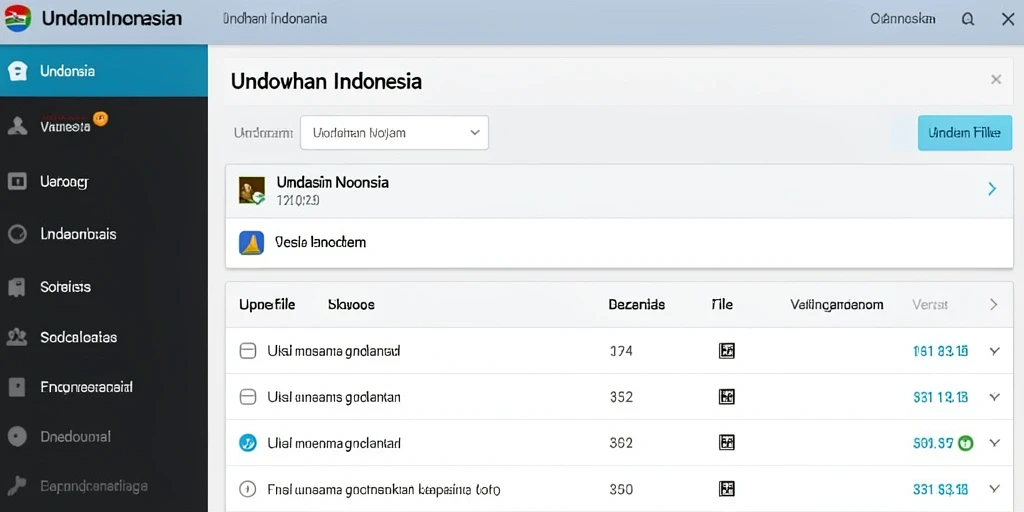Click the orange notification badge near Vameota
The height and width of the screenshot is (512, 1024).
(x=100, y=118)
